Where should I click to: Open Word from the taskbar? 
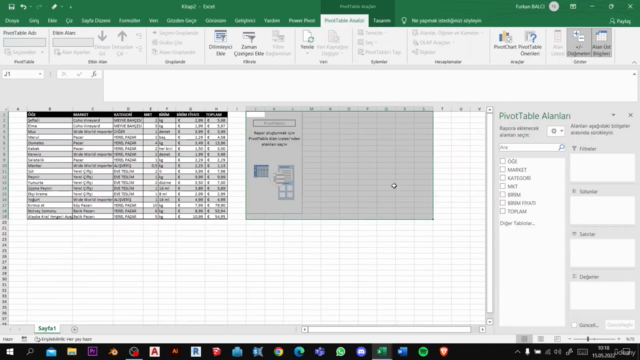click(x=402, y=351)
